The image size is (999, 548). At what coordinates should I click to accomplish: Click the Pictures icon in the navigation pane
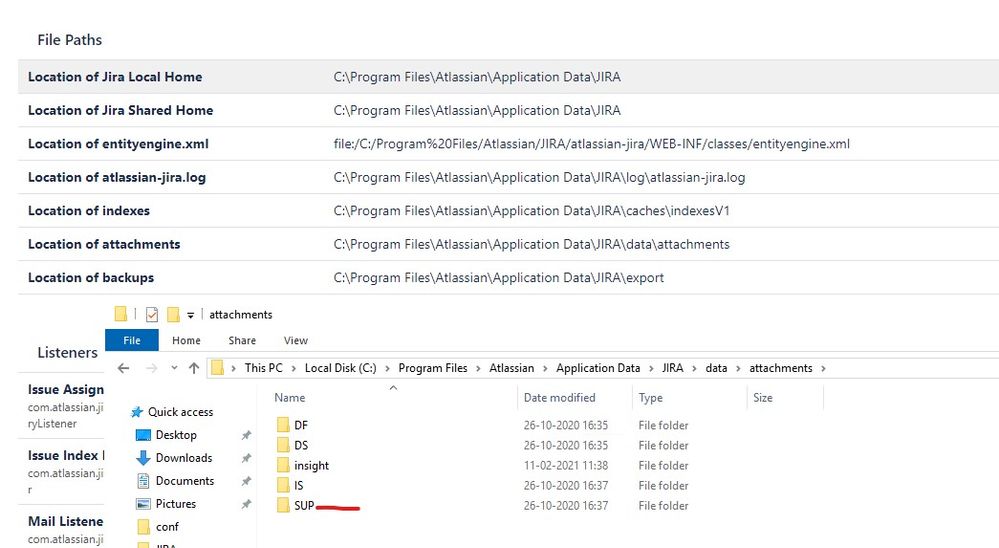pyautogui.click(x=143, y=503)
